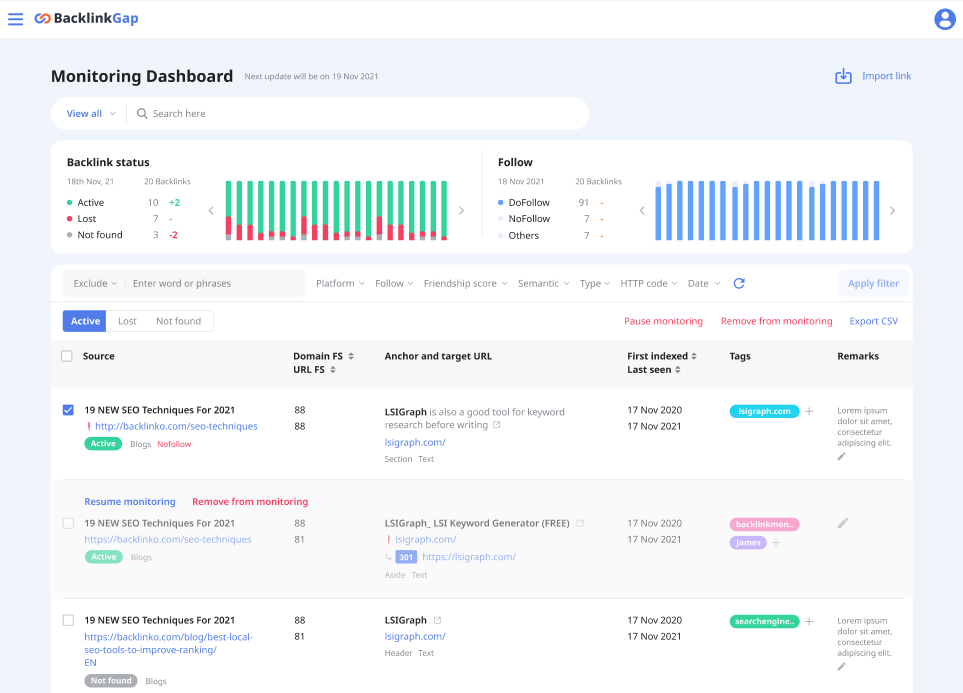
Task: Click red warning mark before http://backlinko.com/seo-techniques
Action: (89, 426)
